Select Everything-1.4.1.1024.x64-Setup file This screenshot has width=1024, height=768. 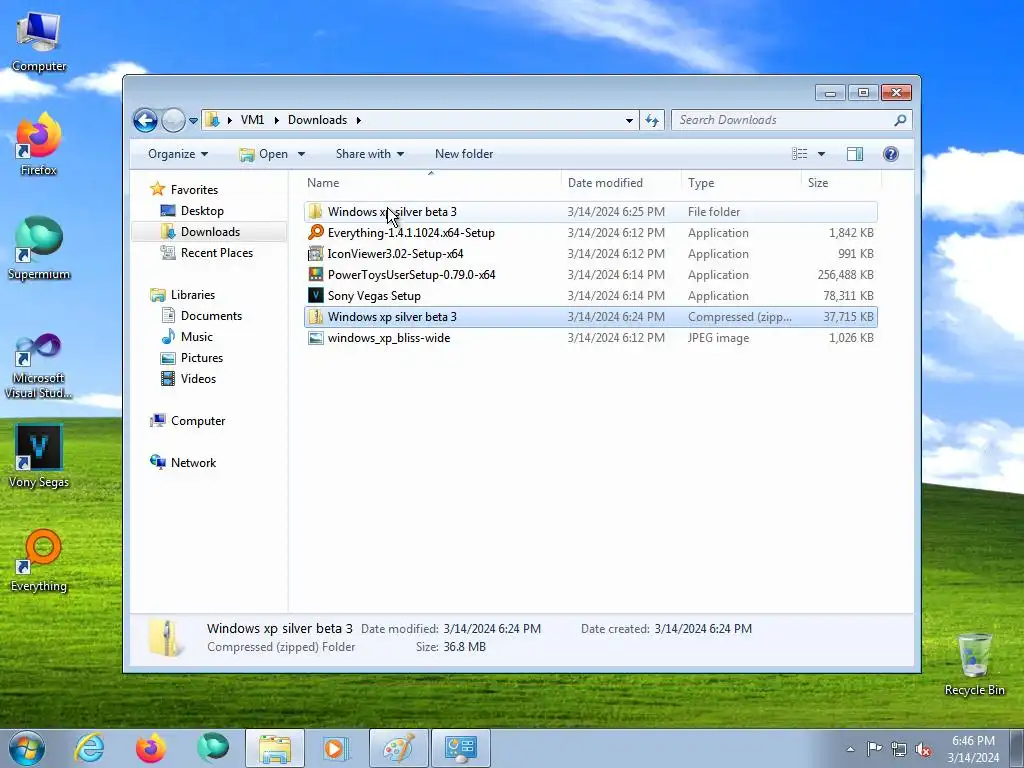590,232
